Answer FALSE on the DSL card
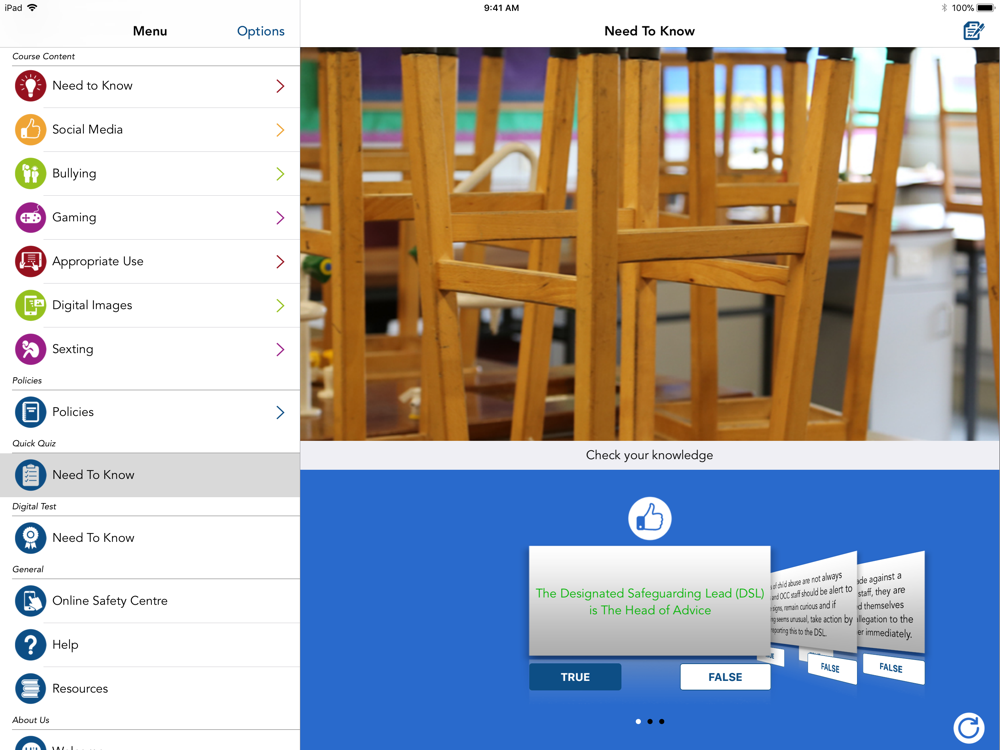The image size is (1000, 750). click(725, 677)
